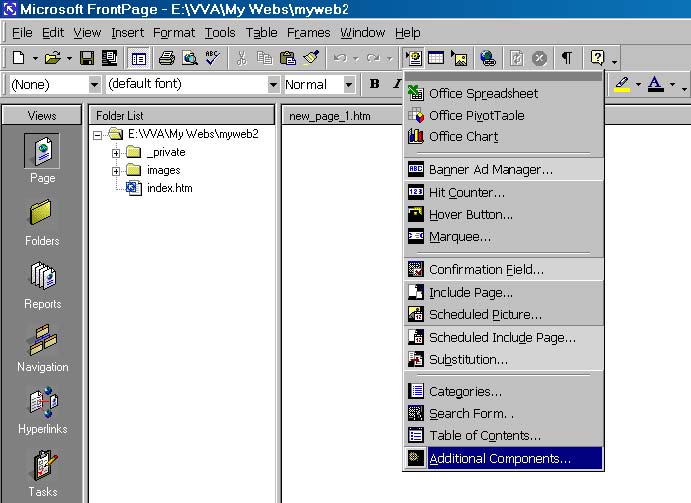691x503 pixels.
Task: Open the Insert menu
Action: 127,33
